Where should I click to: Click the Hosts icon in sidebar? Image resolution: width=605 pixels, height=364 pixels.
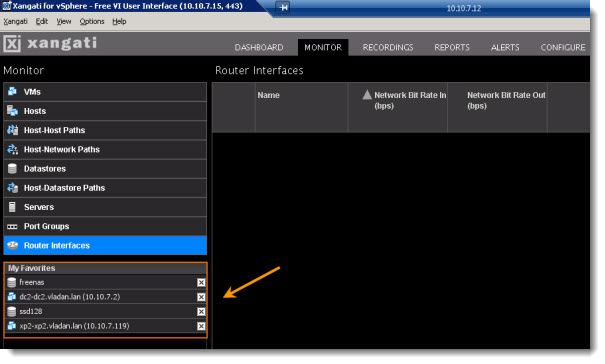tap(12, 111)
